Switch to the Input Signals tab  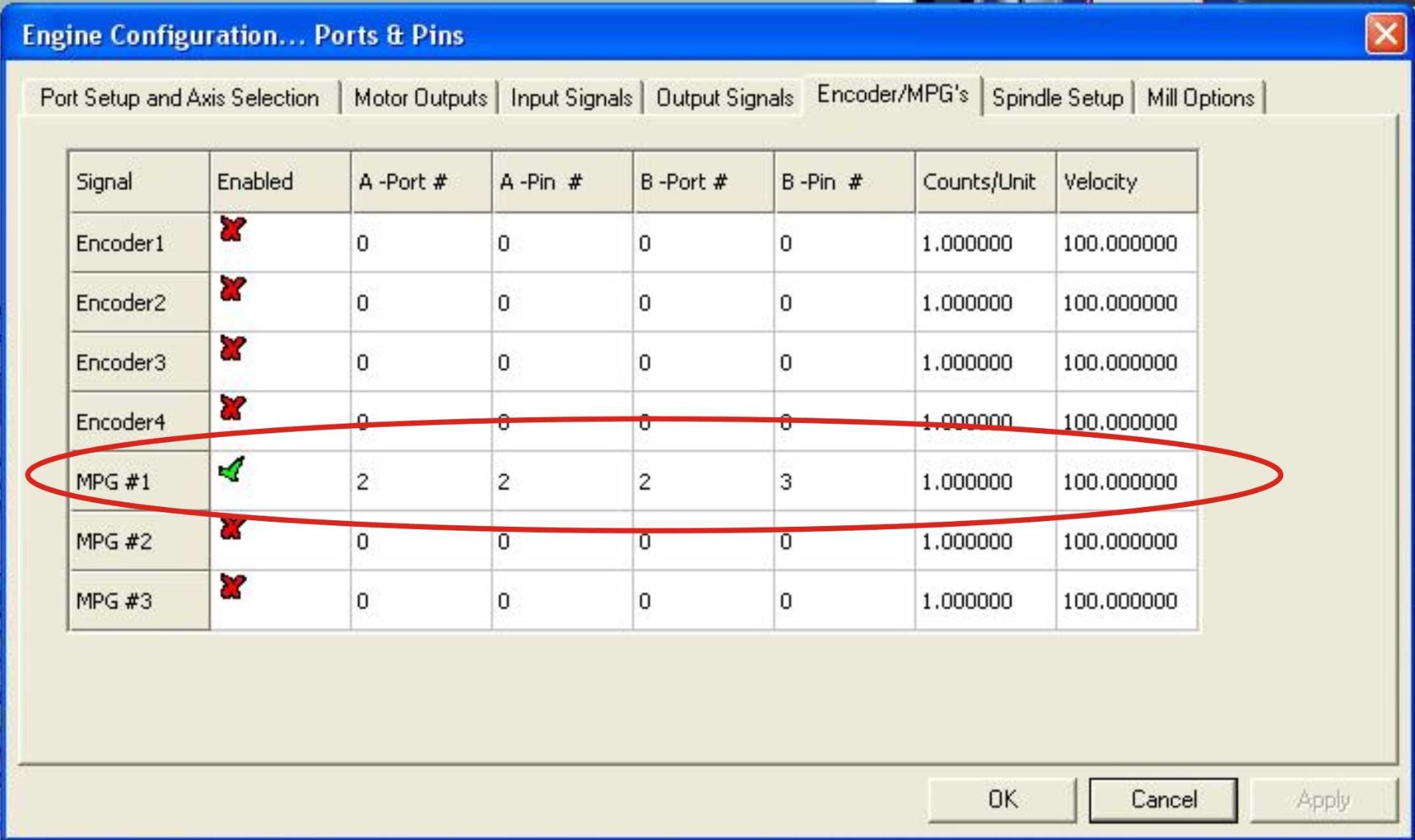(x=573, y=97)
